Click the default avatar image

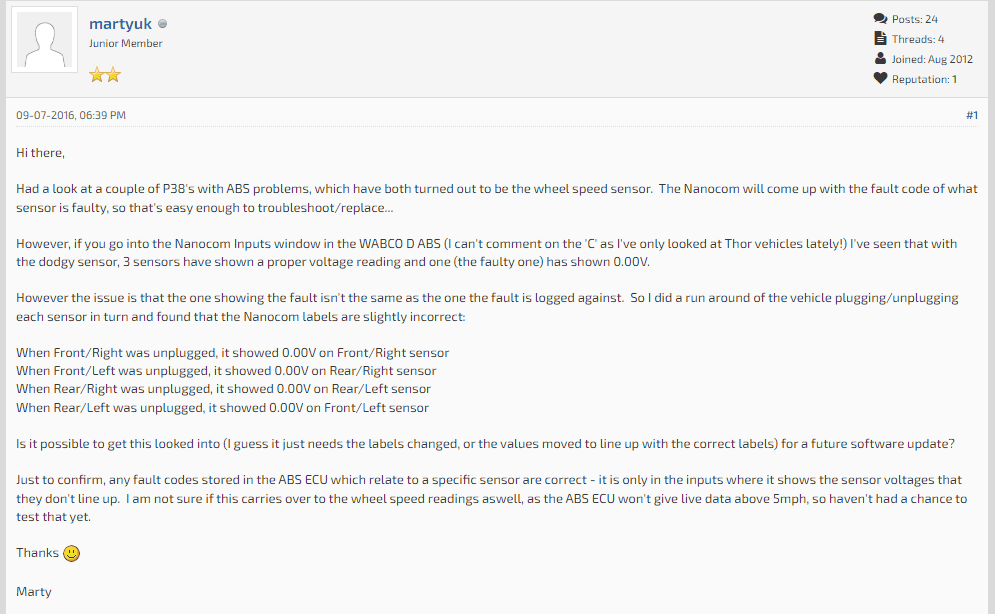pyautogui.click(x=44, y=40)
